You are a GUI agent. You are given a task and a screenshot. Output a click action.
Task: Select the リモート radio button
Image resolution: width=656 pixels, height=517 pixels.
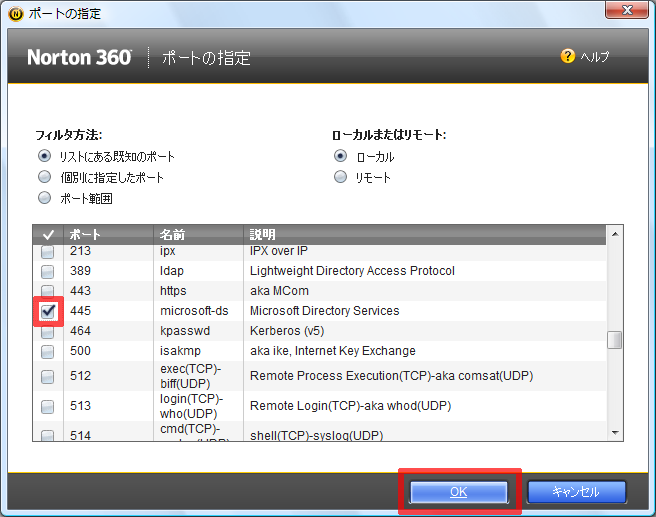341,177
